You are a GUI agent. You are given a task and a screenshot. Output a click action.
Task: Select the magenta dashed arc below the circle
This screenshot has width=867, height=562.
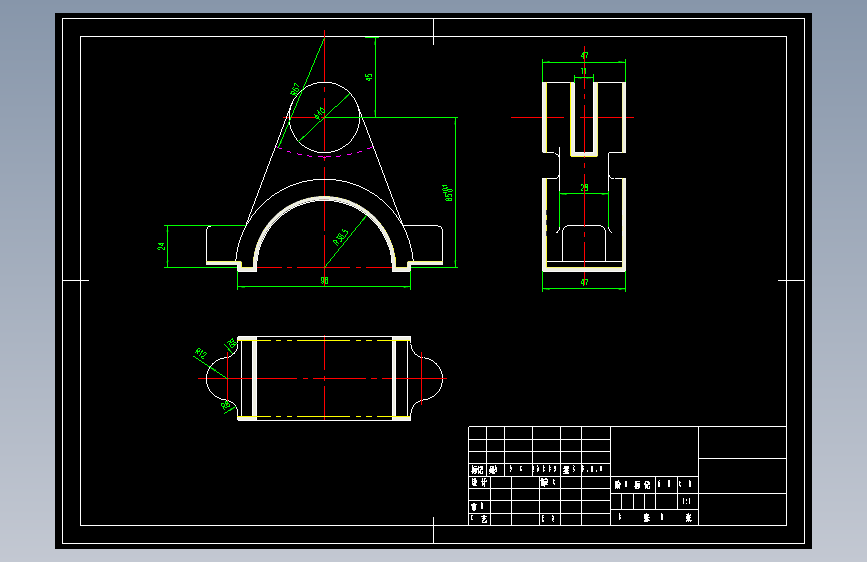pos(325,152)
